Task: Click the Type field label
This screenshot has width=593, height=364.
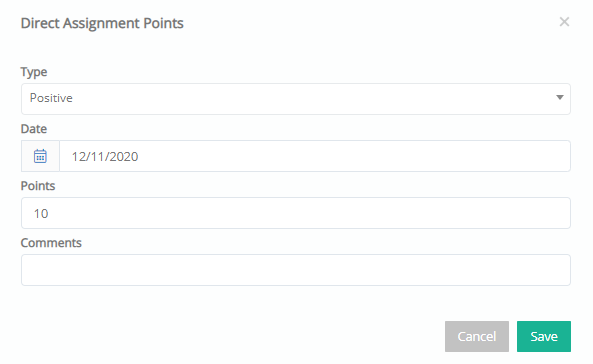Action: (34, 72)
